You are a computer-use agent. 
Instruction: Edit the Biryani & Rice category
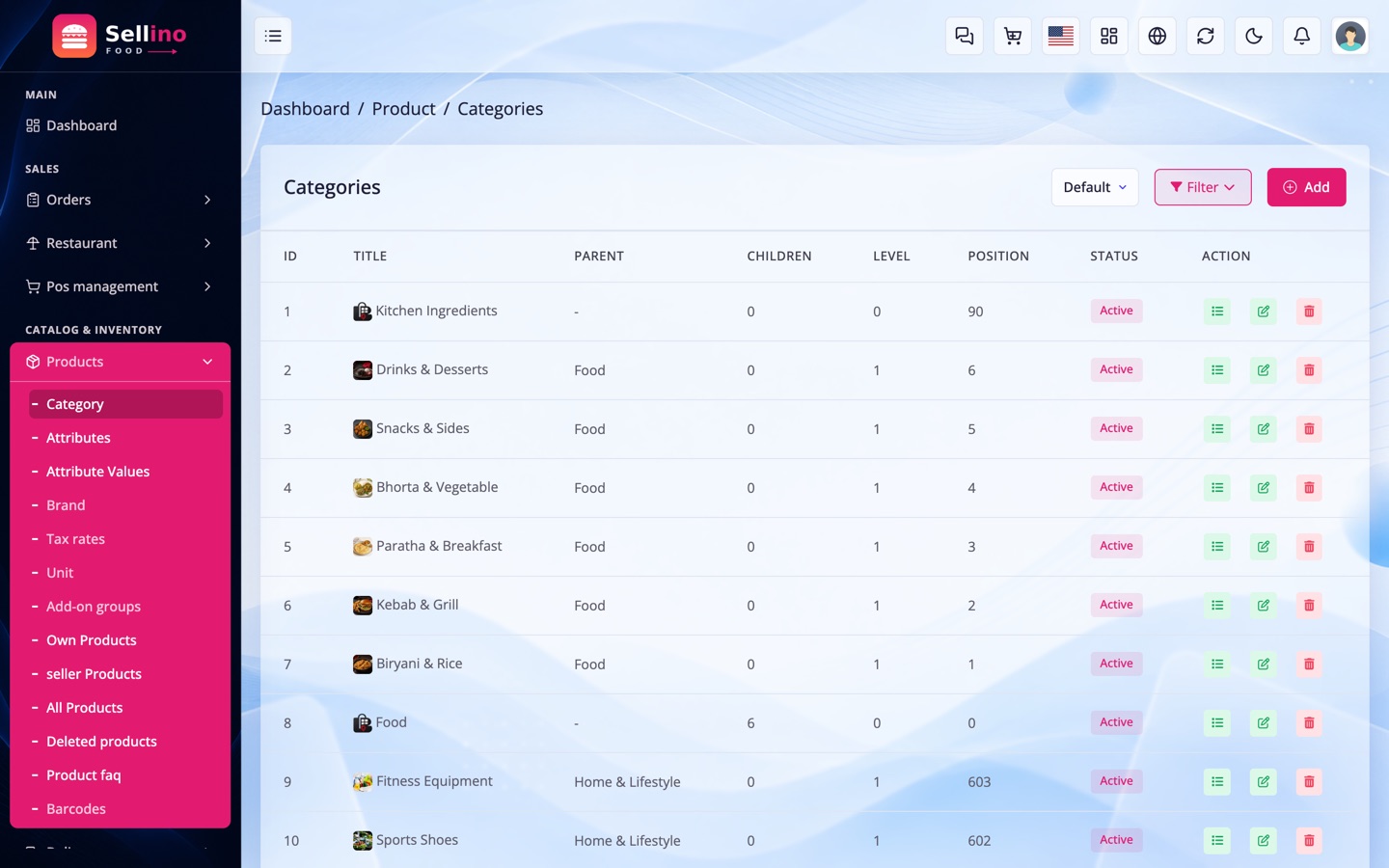click(x=1263, y=665)
